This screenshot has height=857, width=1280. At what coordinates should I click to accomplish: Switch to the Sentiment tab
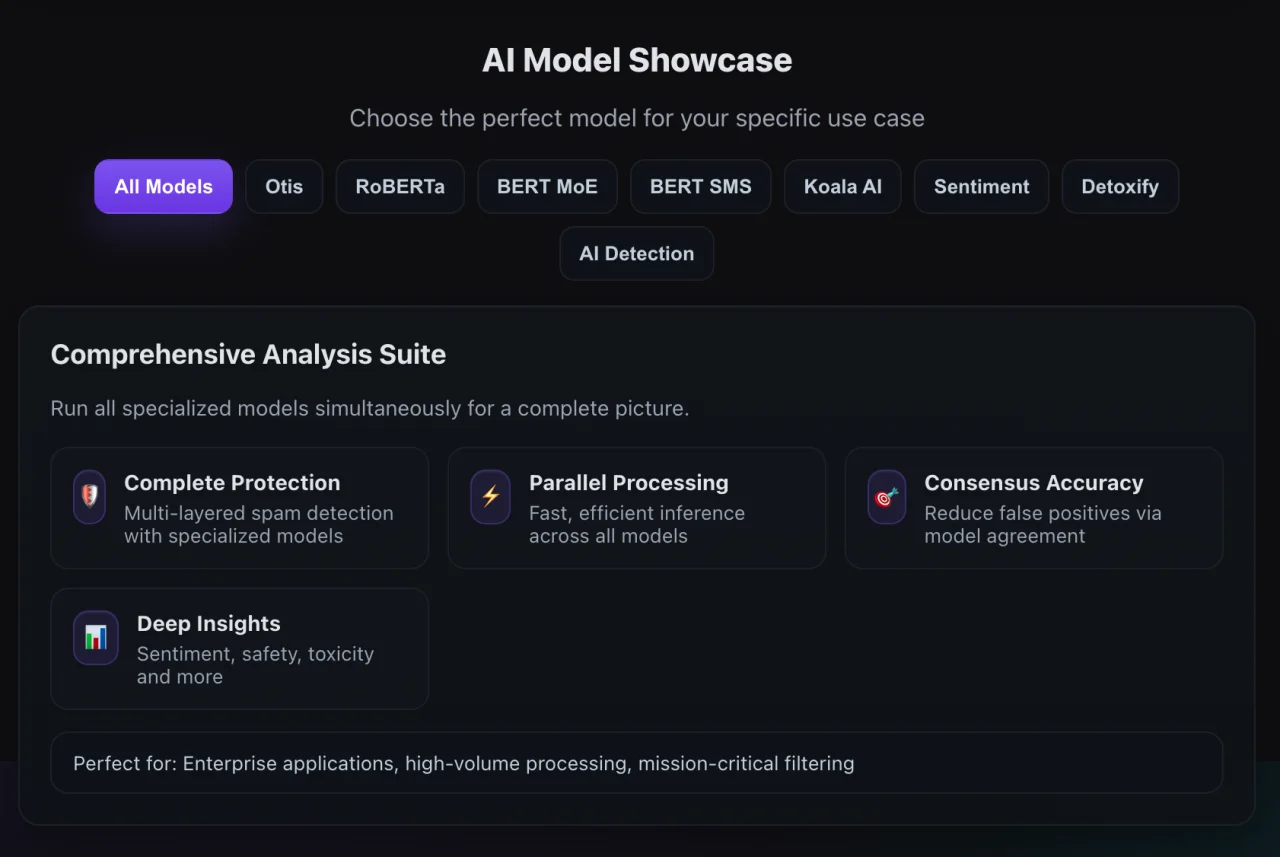[x=981, y=187]
